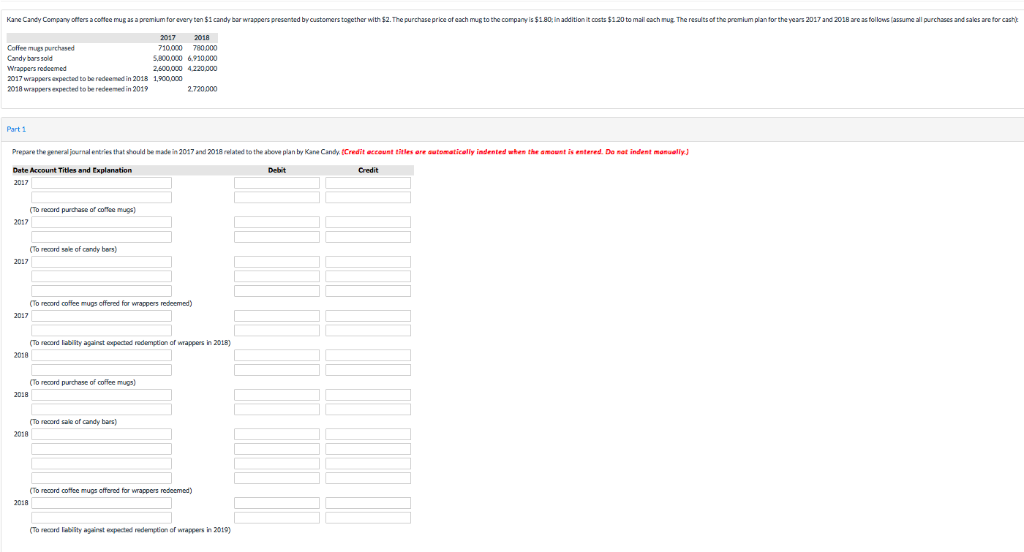Select second credit field, 2018 mug purchase entry
Screen dimensions: 1024x552
point(368,370)
